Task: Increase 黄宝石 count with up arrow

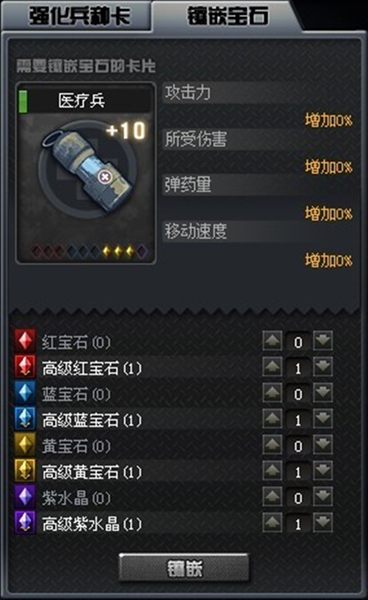Action: click(272, 445)
